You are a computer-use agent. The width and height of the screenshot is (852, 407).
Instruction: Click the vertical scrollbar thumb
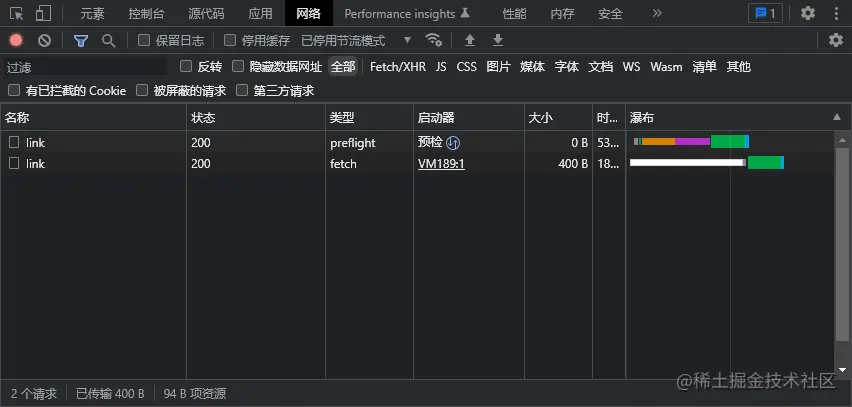[x=842, y=245]
